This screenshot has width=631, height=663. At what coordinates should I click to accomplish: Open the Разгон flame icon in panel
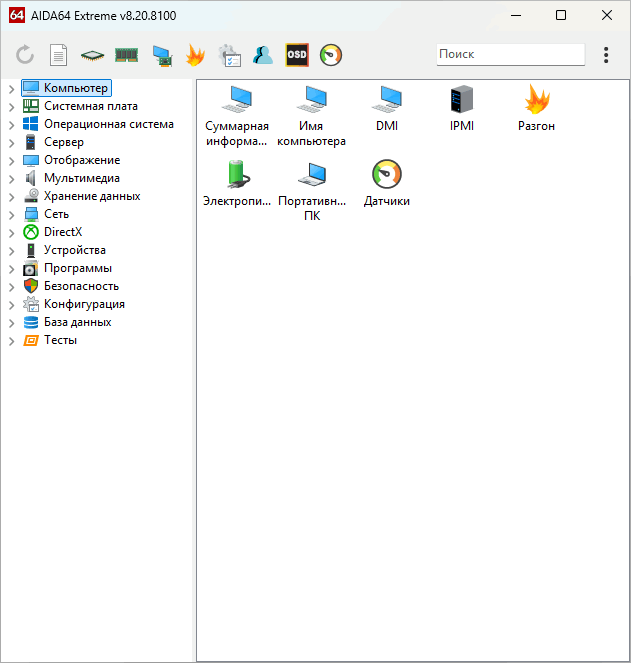click(x=536, y=100)
